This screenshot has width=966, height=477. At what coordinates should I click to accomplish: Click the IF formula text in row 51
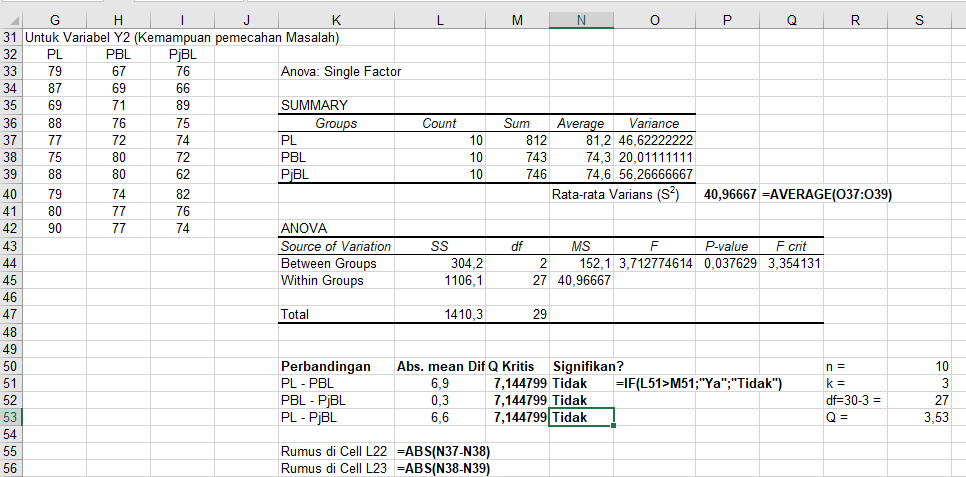point(699,383)
